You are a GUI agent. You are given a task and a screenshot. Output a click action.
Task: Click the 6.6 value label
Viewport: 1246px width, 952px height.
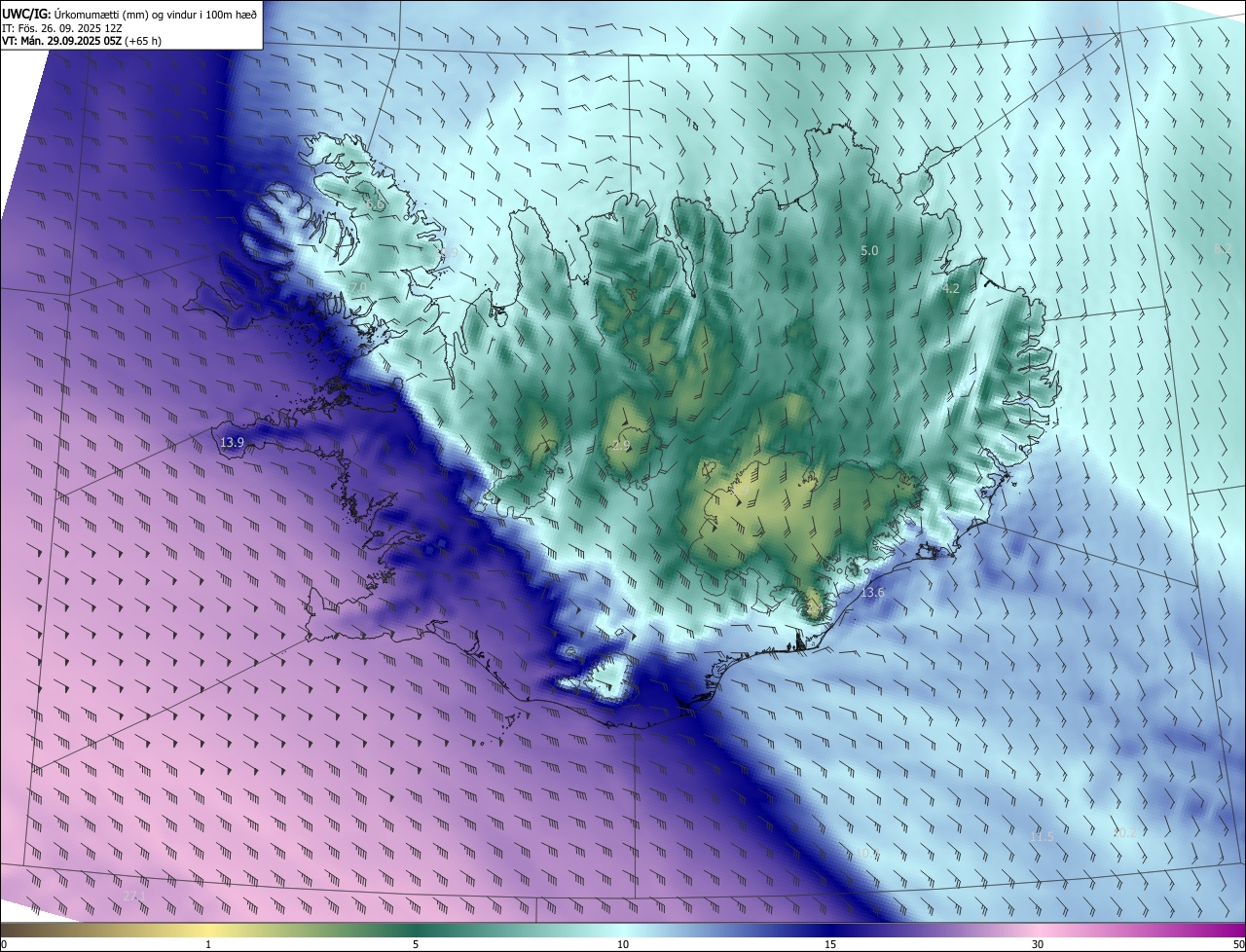pos(375,204)
